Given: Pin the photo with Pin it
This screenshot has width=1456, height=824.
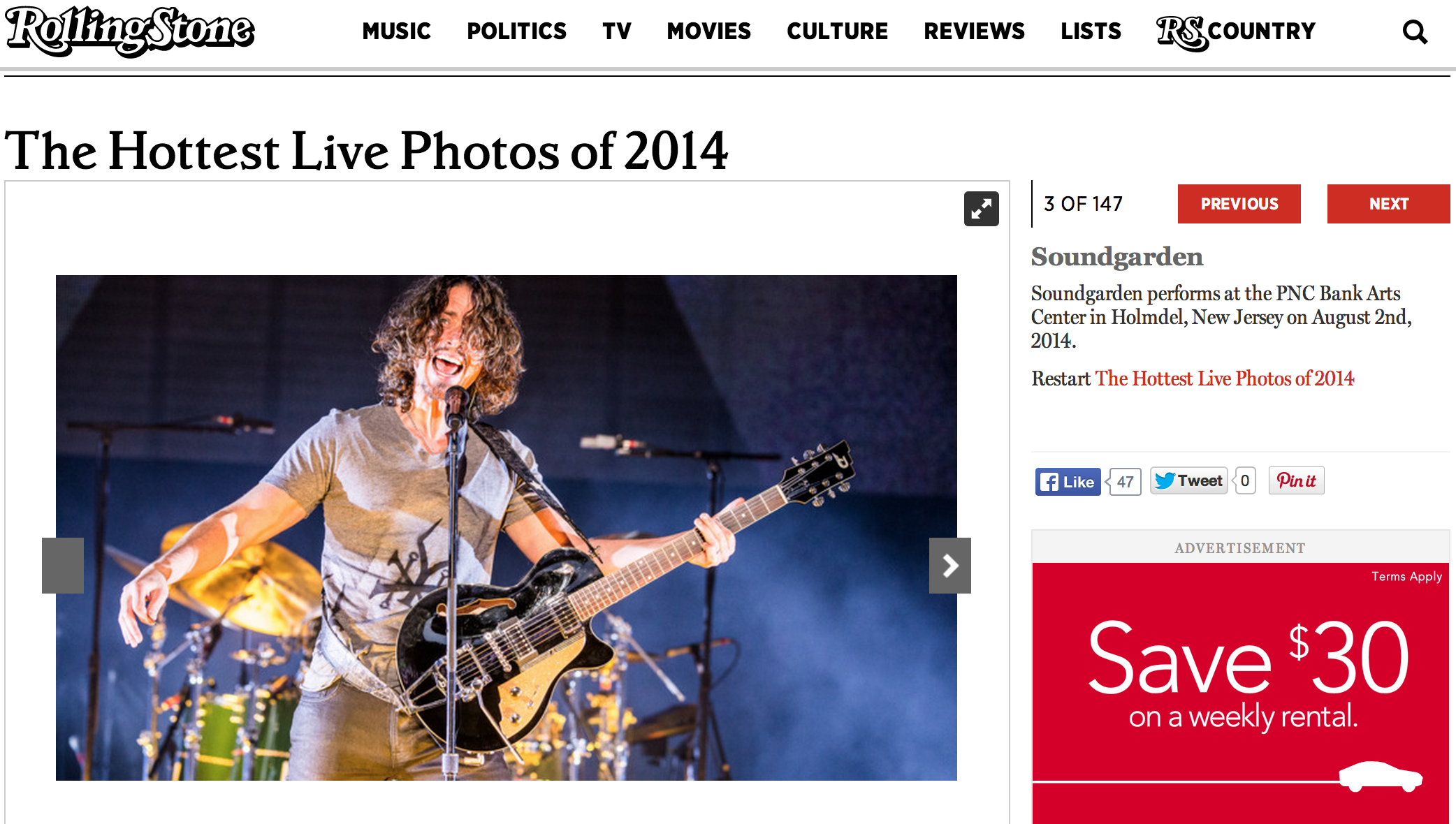Looking at the screenshot, I should click(1296, 480).
